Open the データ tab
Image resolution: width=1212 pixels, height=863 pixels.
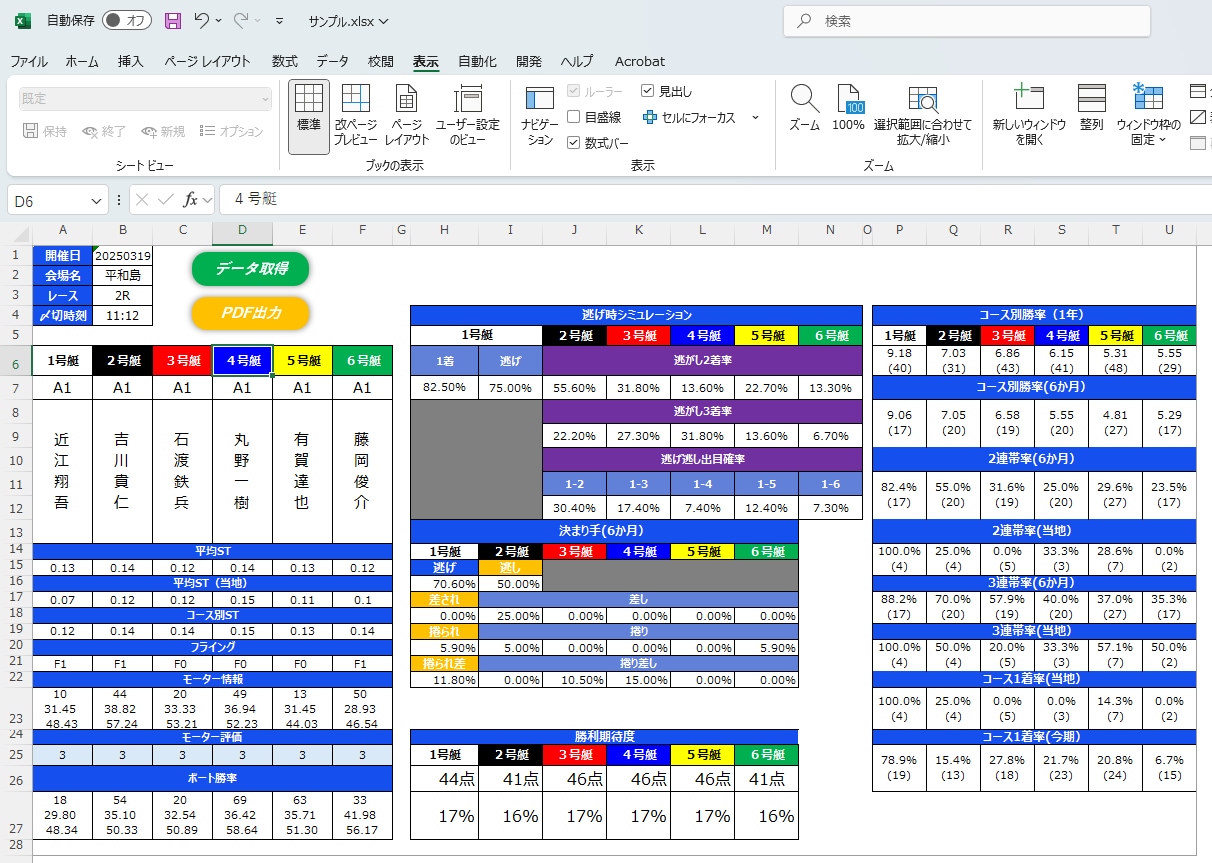click(333, 61)
